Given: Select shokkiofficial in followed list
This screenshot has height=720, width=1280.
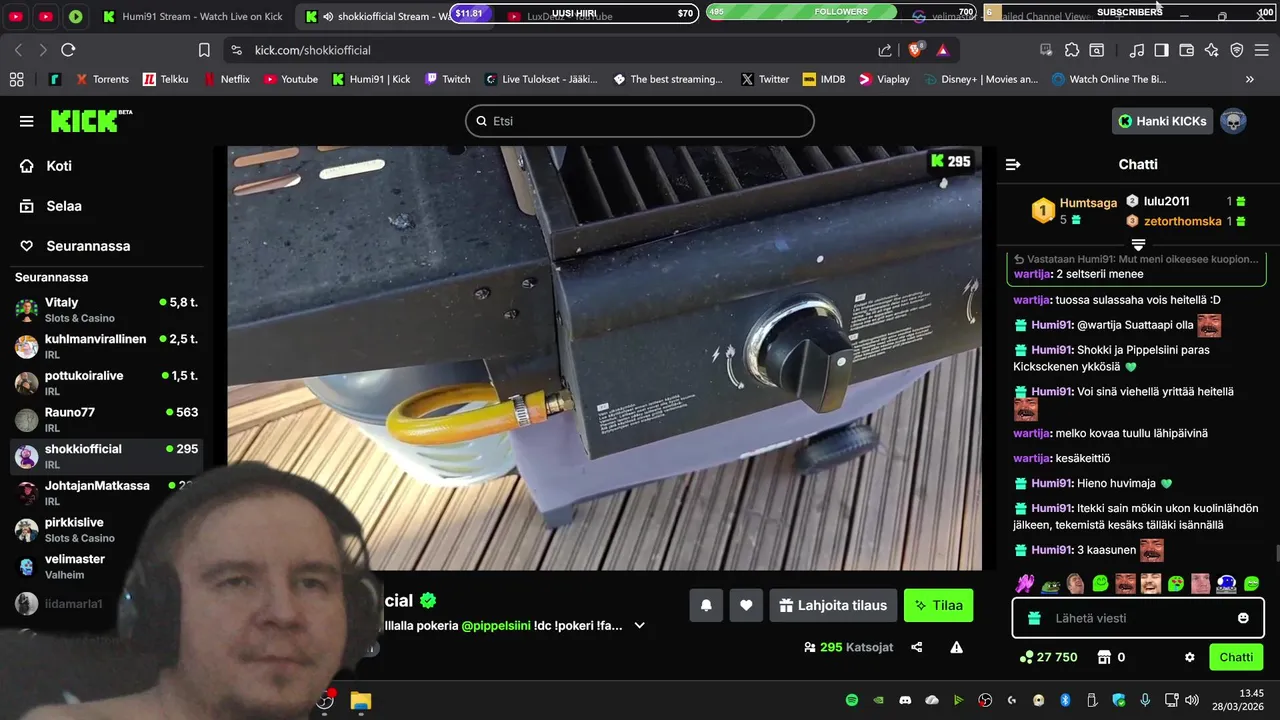Looking at the screenshot, I should 107,456.
